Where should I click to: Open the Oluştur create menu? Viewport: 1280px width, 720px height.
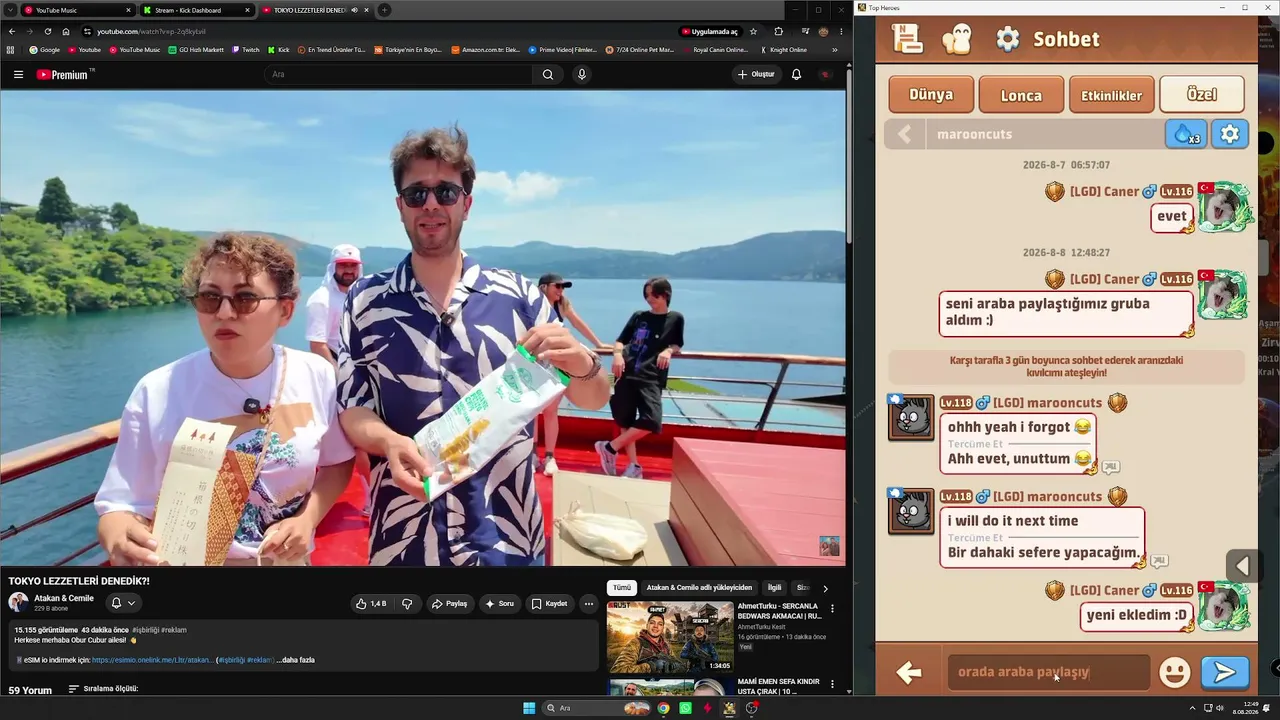pos(756,74)
